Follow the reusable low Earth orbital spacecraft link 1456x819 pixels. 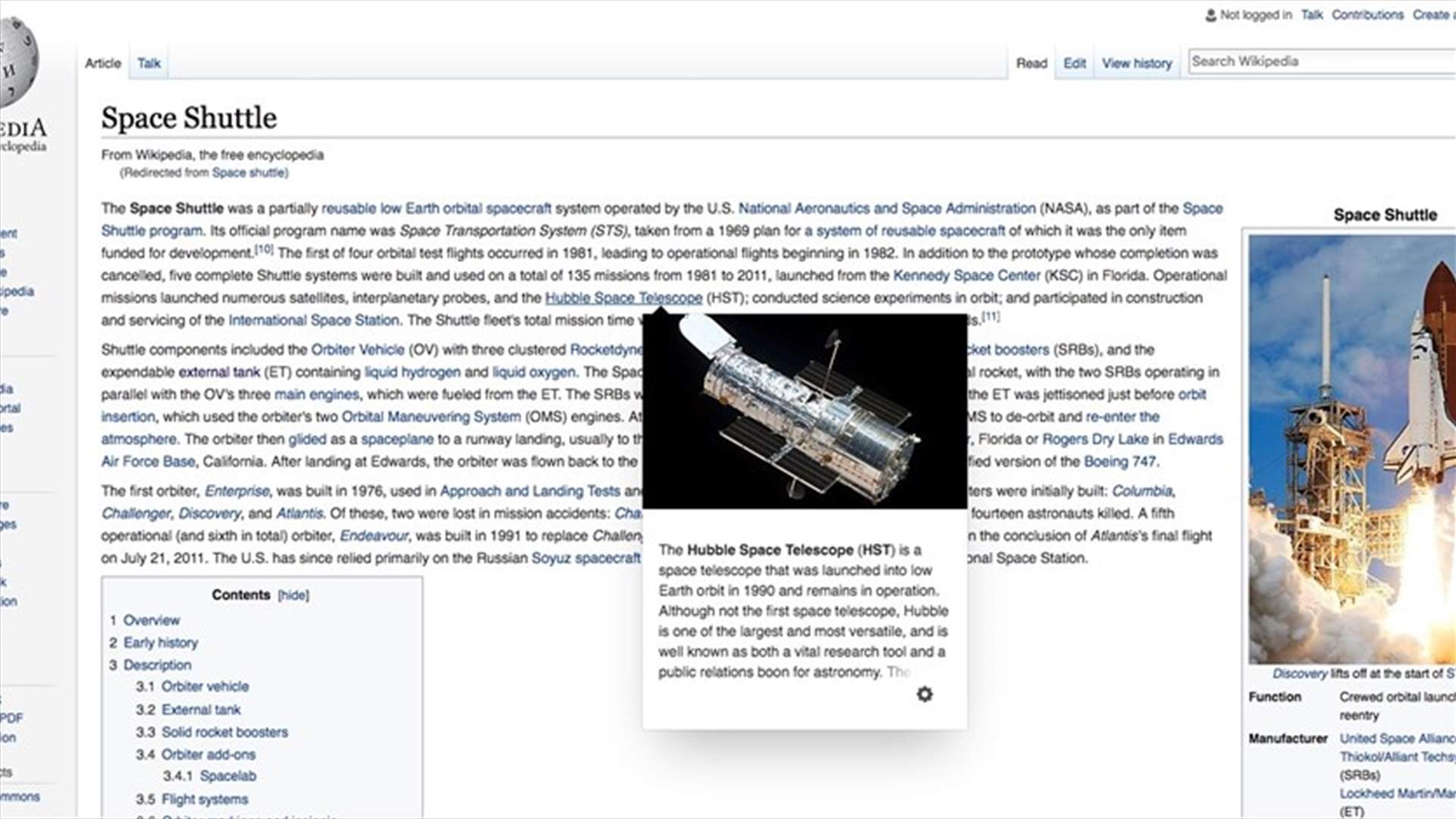coord(436,209)
